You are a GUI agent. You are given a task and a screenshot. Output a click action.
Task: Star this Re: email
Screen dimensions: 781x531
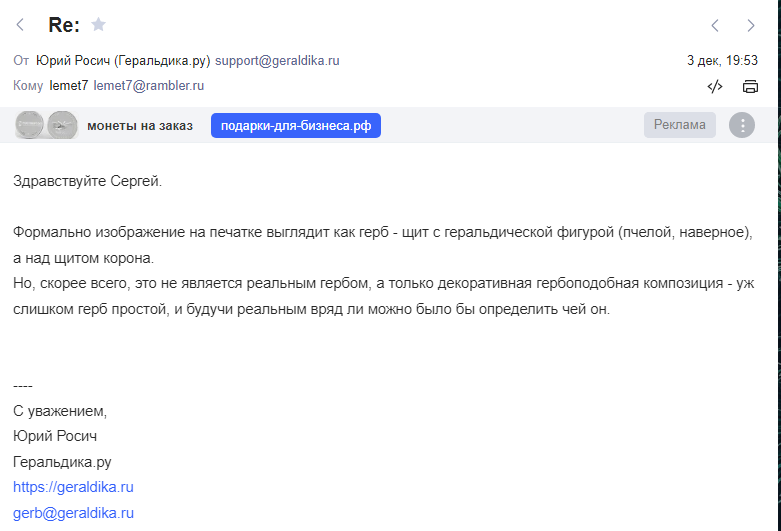[x=99, y=24]
